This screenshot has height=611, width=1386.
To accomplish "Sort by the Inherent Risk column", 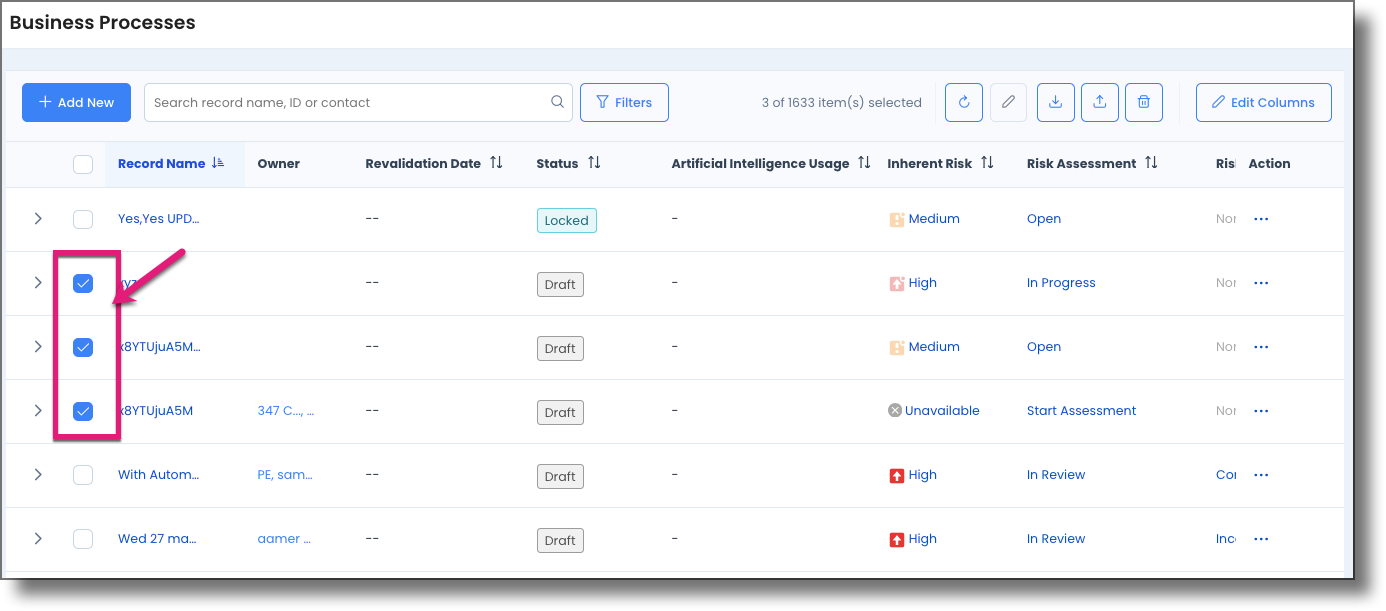I will pos(987,163).
